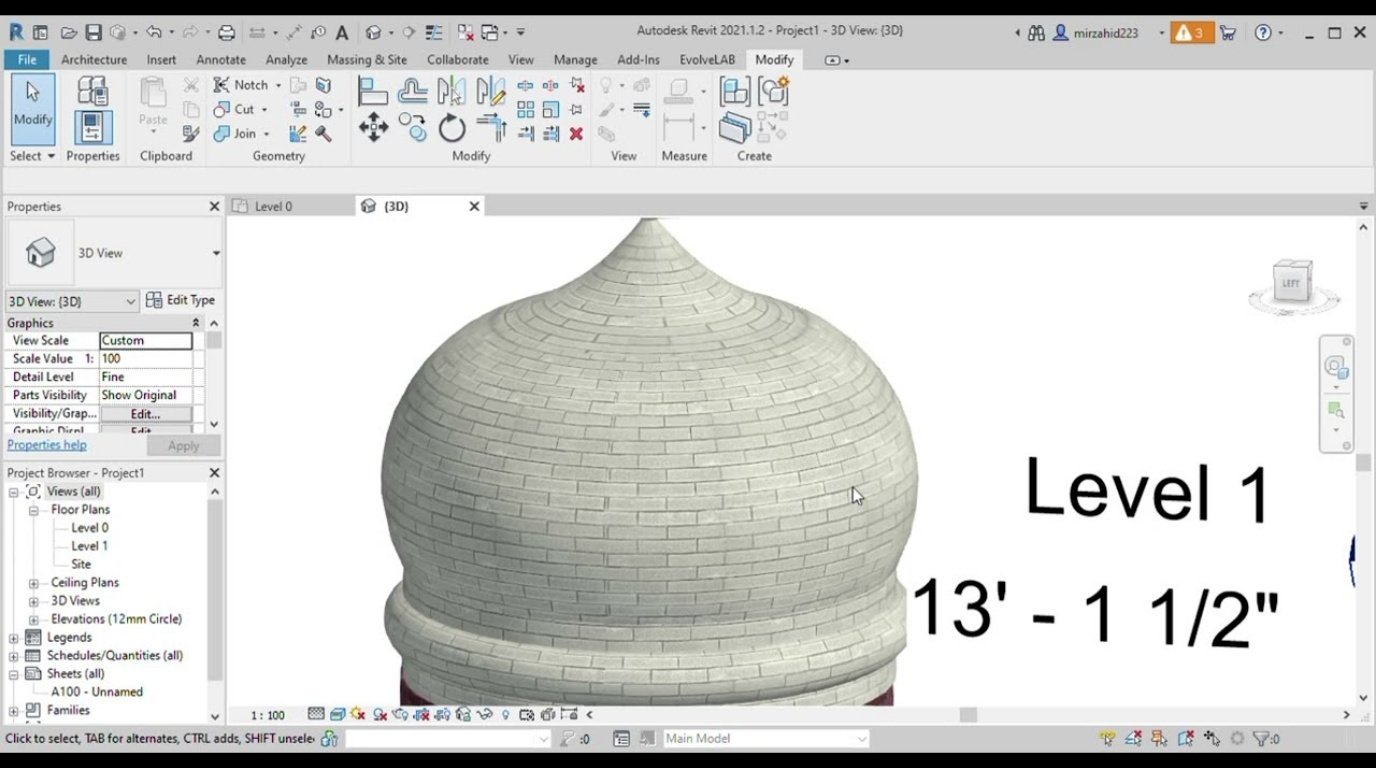Select the Copy tool with two circles
Viewport: 1376px width, 768px height.
click(412, 127)
